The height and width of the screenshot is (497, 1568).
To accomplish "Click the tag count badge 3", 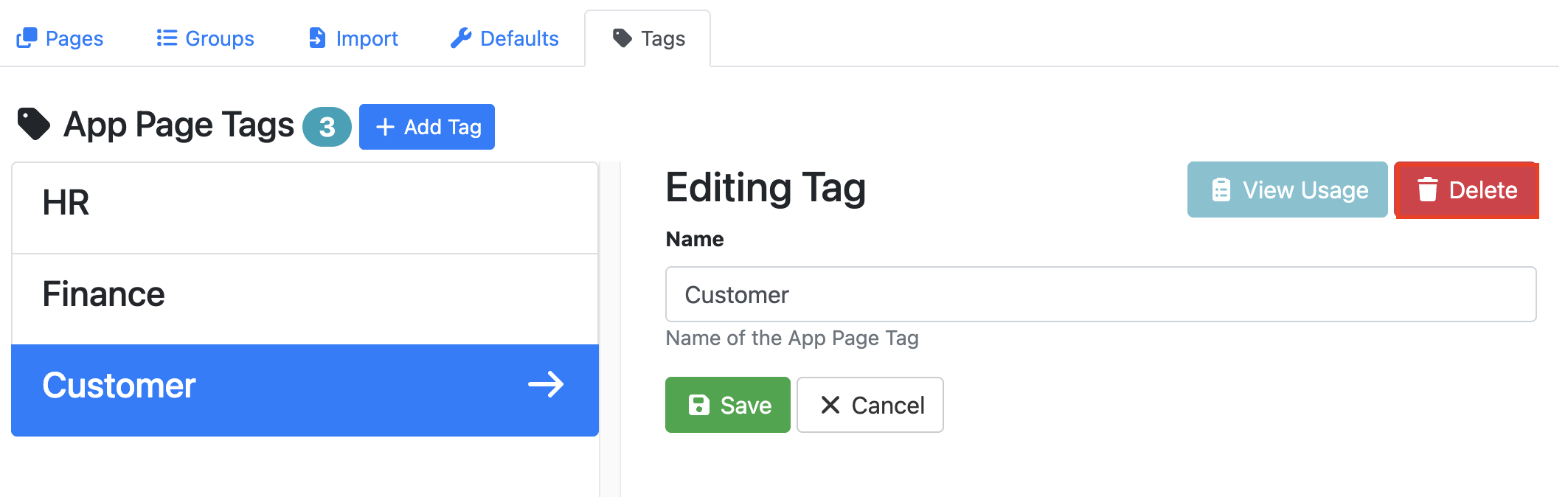I will [327, 127].
